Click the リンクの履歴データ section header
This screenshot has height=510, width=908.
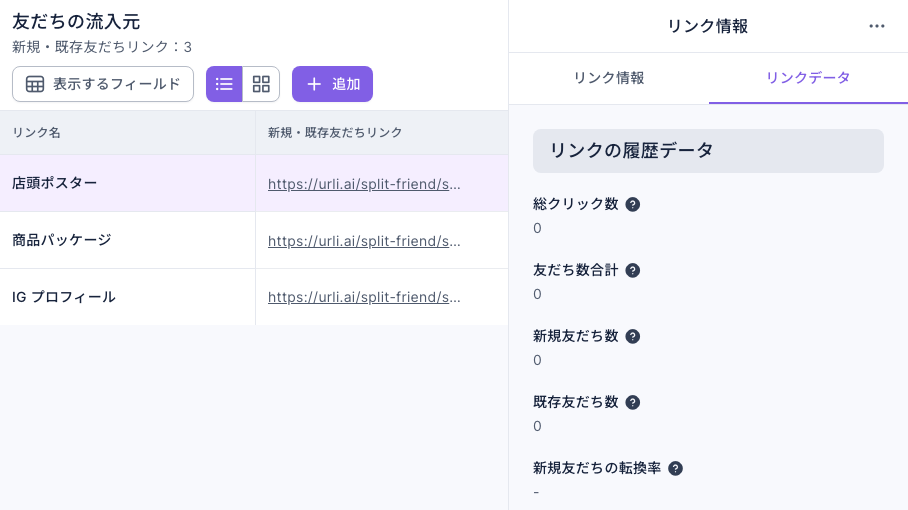(x=708, y=151)
